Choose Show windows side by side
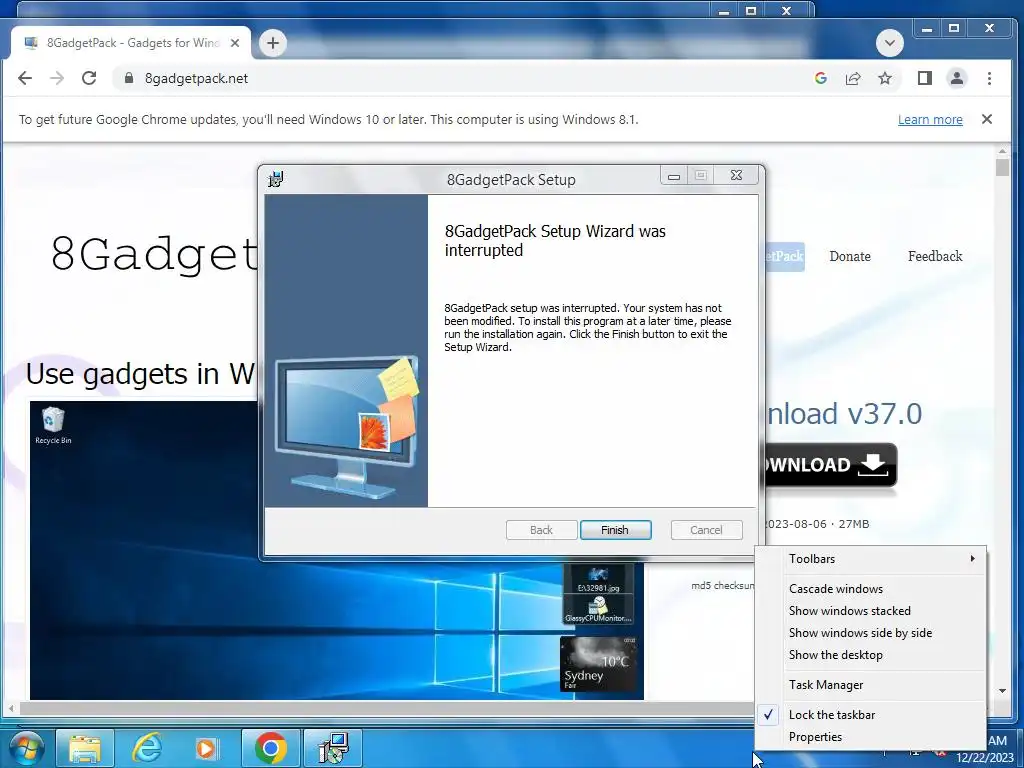1024x768 pixels. 884,633
